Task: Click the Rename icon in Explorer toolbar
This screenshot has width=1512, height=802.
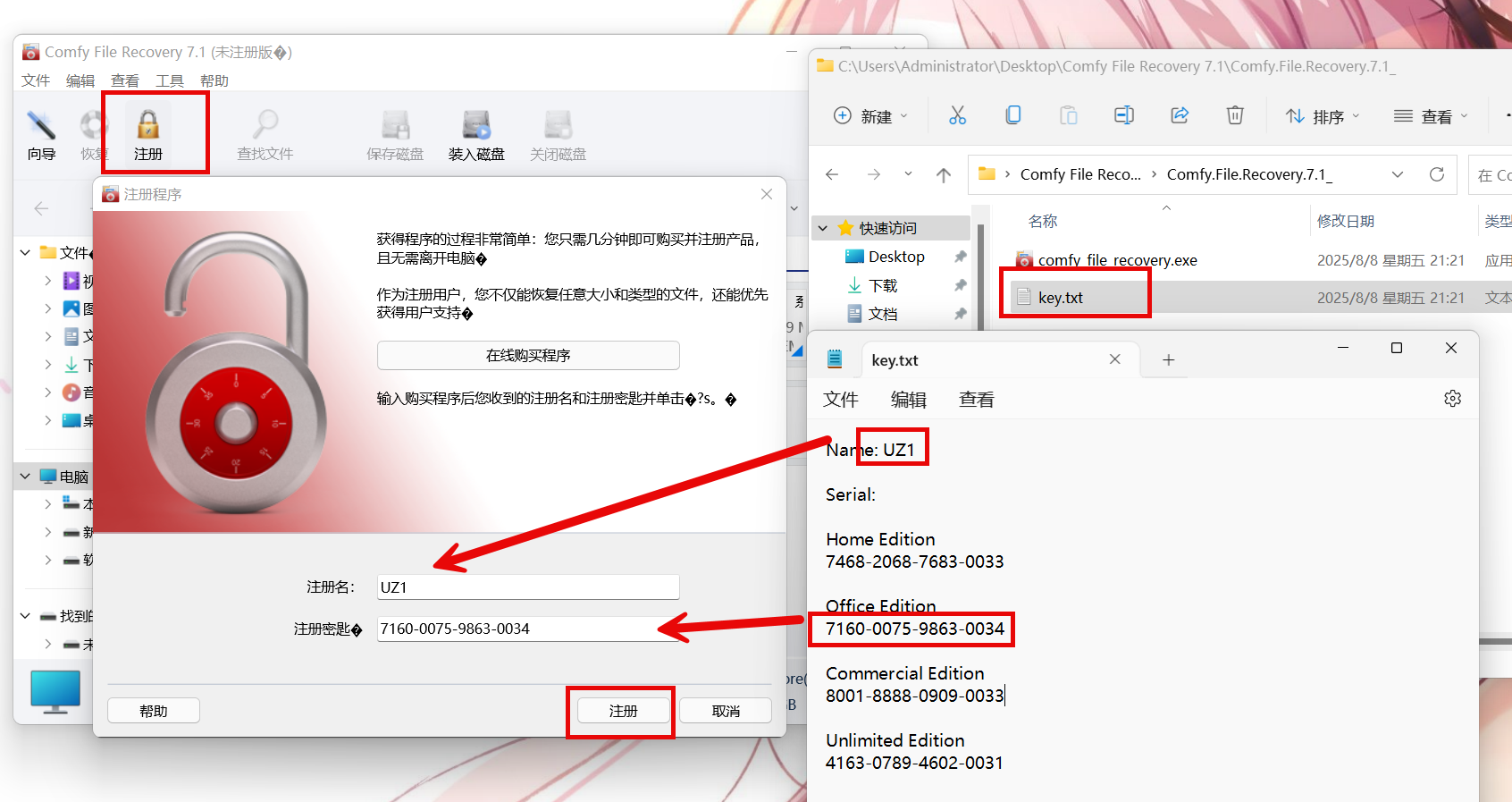Action: coord(1124,115)
